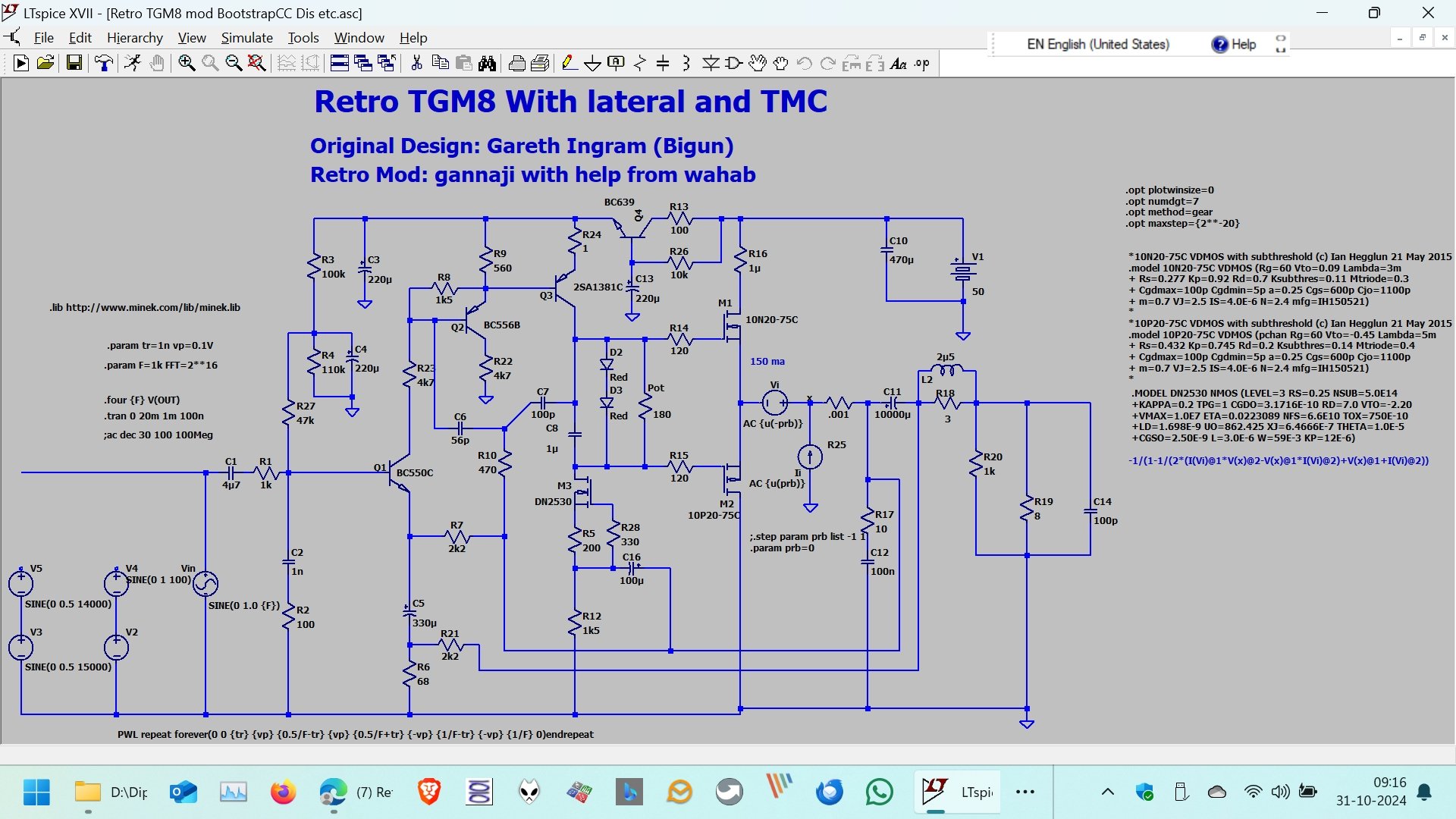
Task: Open the File menu
Action: [44, 38]
